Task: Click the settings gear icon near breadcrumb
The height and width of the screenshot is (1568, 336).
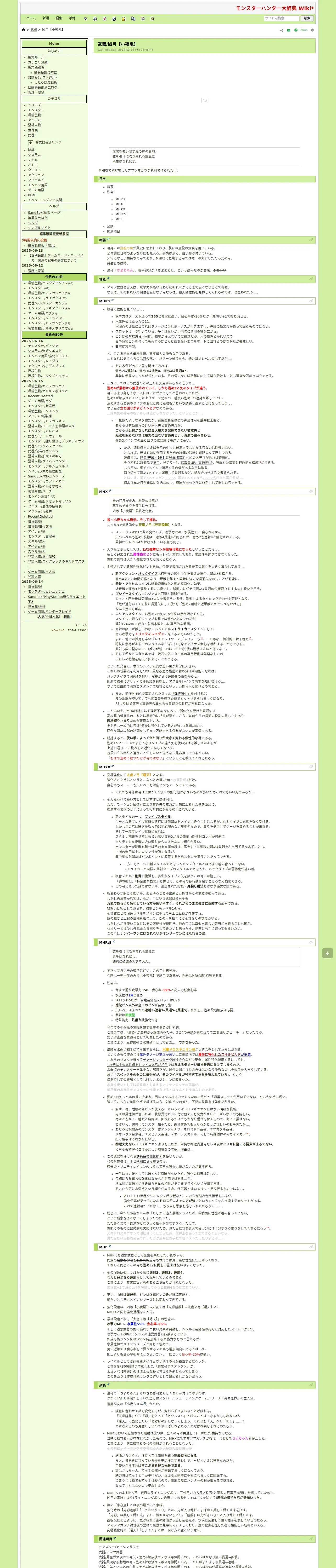Action: click(312, 30)
